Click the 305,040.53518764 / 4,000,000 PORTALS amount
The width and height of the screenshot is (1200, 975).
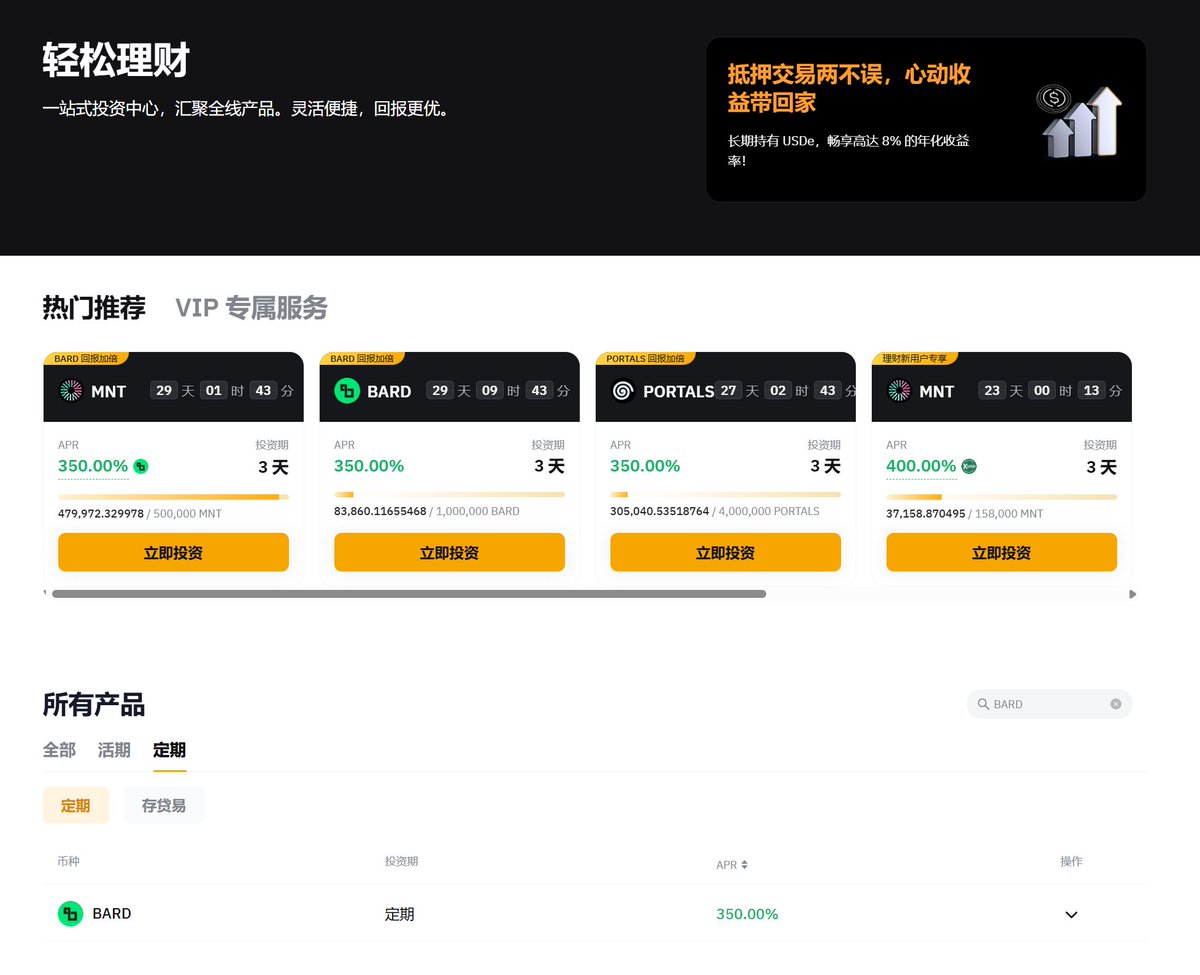pyautogui.click(x=715, y=511)
